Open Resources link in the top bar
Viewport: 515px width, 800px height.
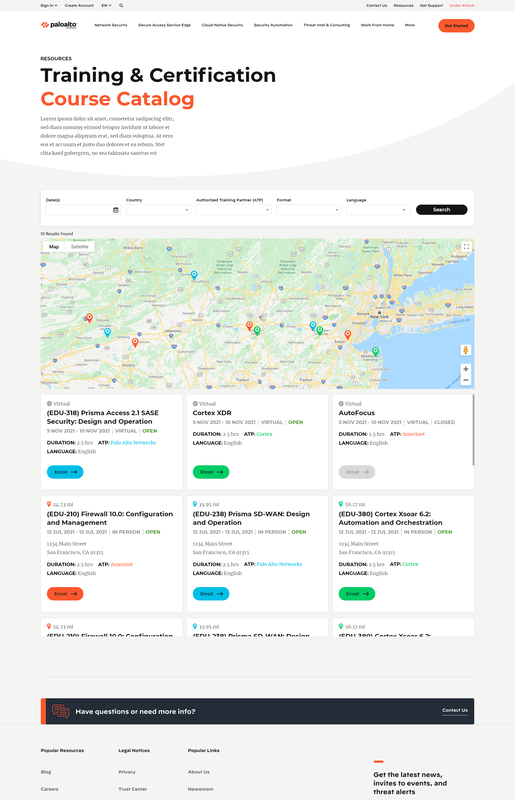point(403,6)
